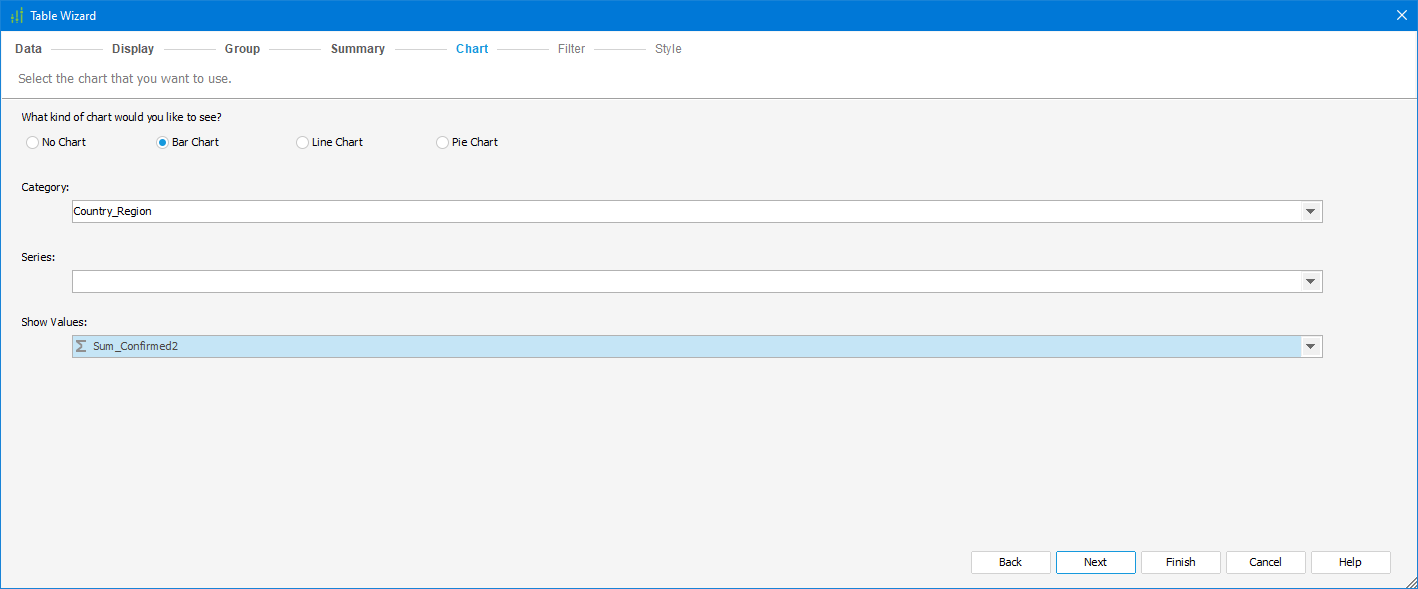Expand the Category dropdown arrow

[x=1310, y=212]
